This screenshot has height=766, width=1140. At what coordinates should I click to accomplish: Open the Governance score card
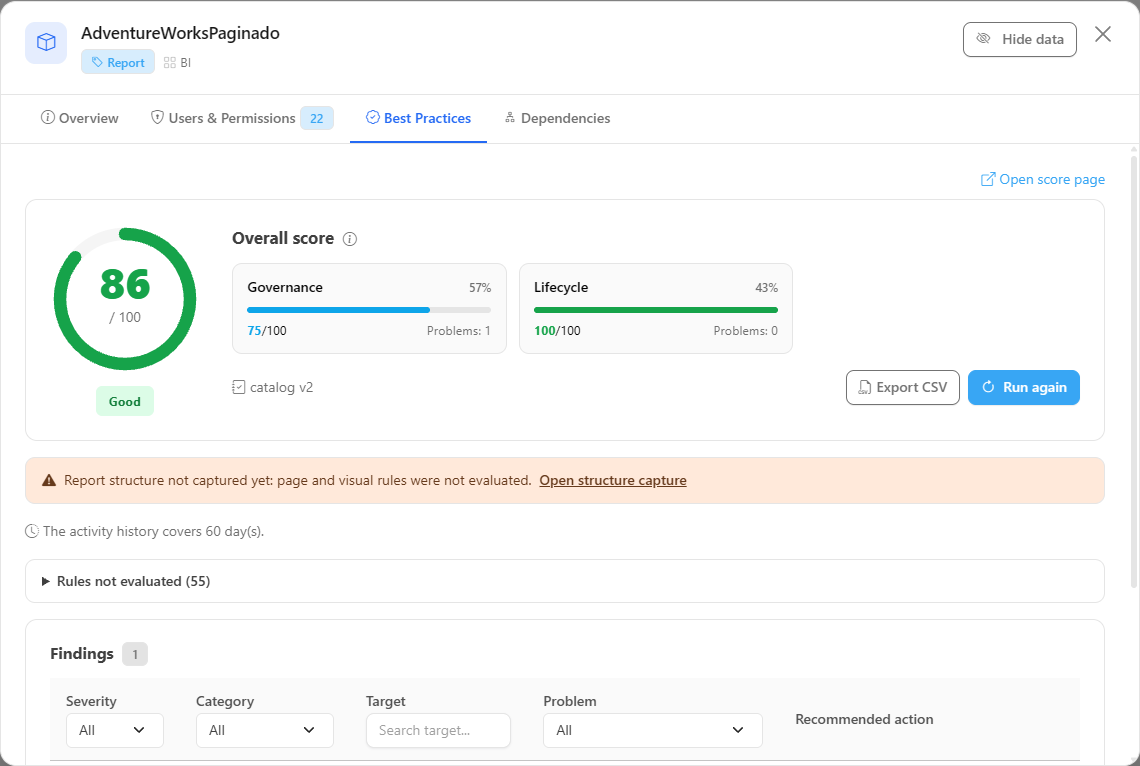[369, 308]
